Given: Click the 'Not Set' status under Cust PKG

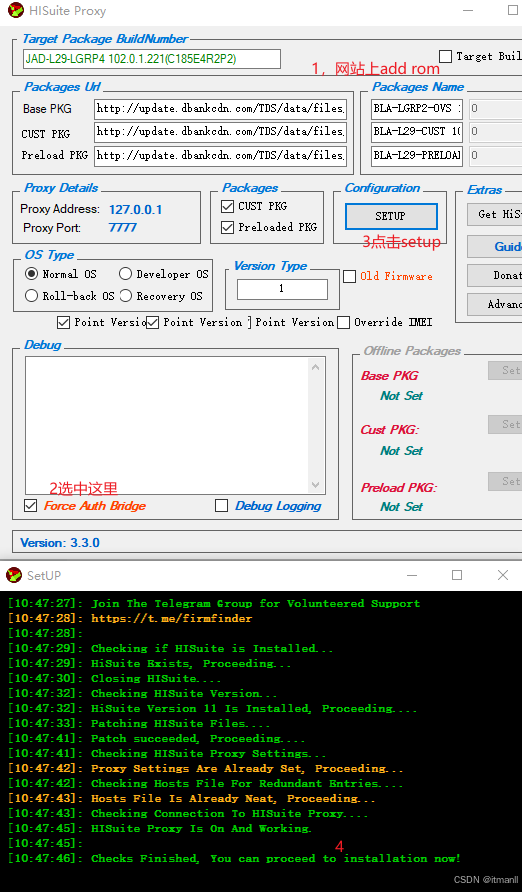Looking at the screenshot, I should point(401,451).
